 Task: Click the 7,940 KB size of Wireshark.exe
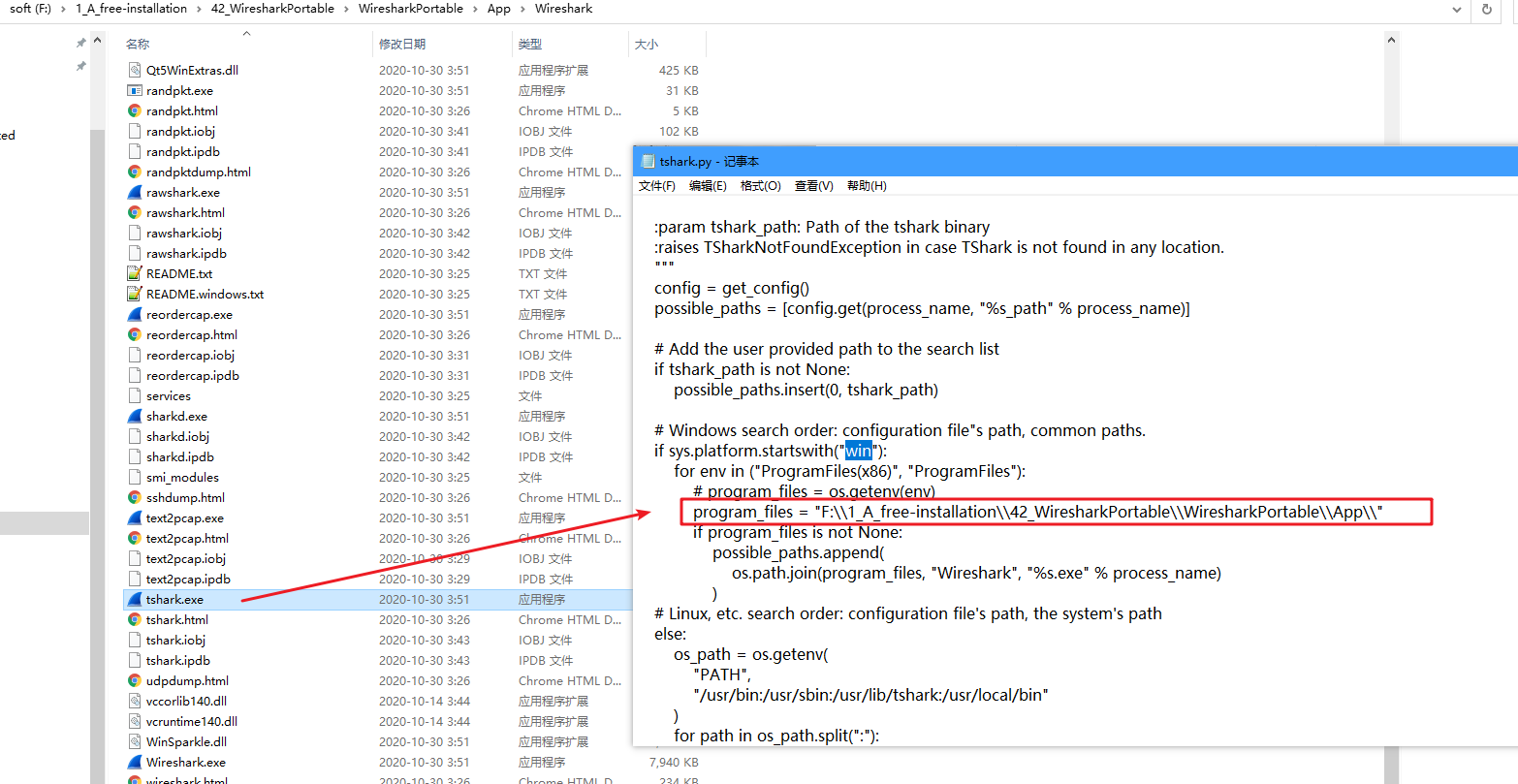coord(674,762)
